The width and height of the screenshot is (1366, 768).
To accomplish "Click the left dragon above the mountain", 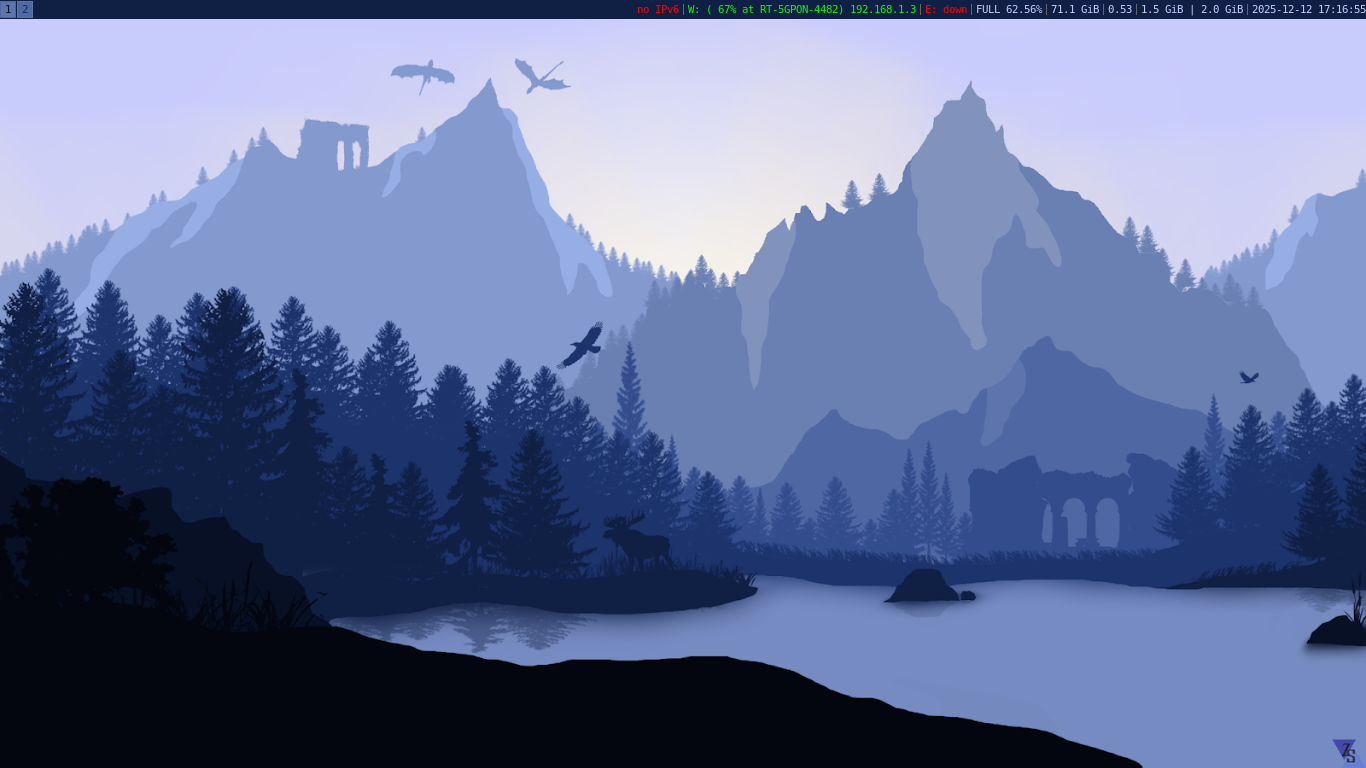I will 423,74.
